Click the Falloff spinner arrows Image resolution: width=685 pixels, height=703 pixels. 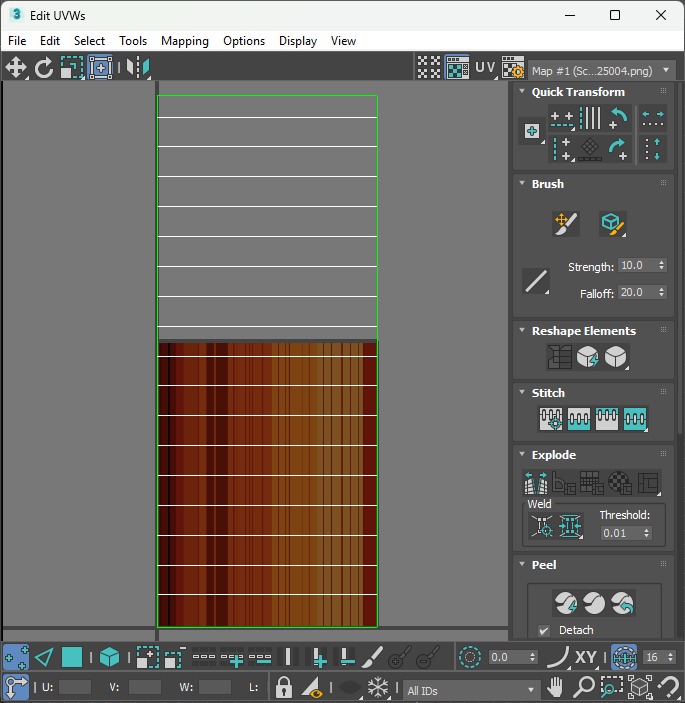[x=662, y=292]
